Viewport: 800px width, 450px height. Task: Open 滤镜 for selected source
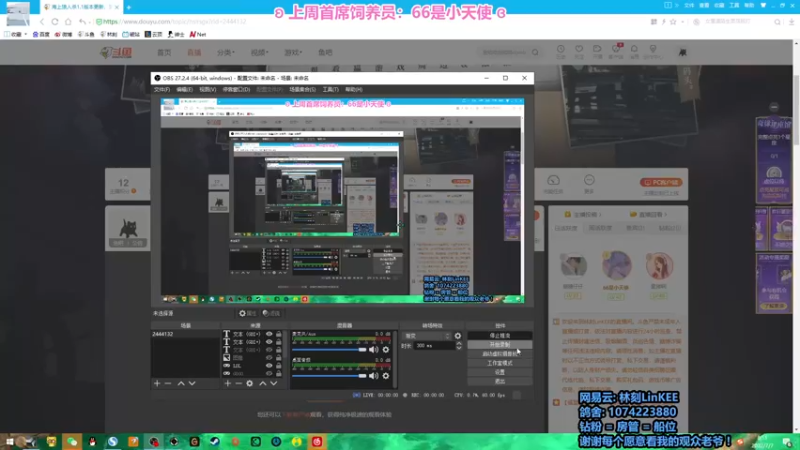point(271,313)
